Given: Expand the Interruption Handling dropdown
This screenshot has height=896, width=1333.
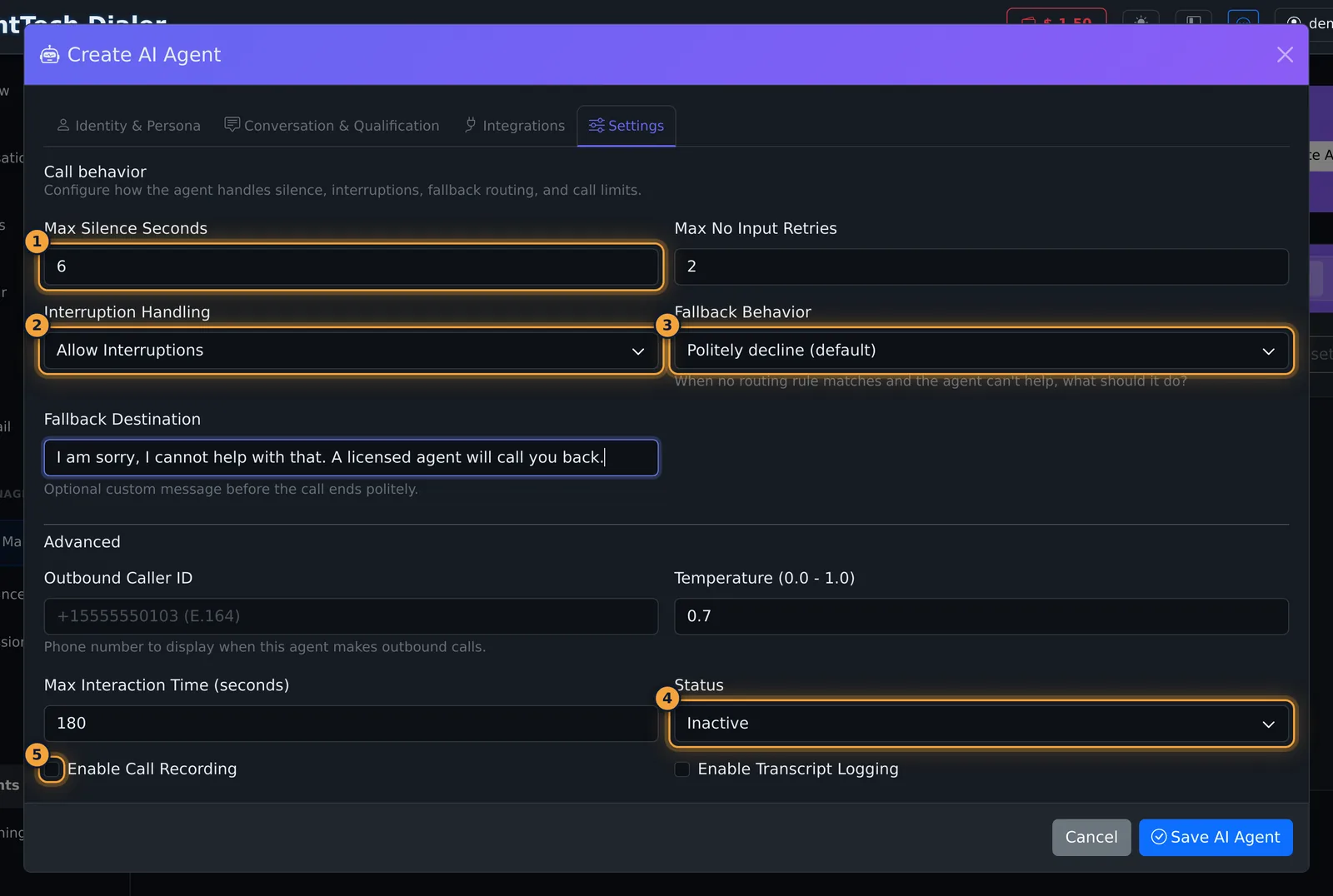Looking at the screenshot, I should tap(351, 351).
